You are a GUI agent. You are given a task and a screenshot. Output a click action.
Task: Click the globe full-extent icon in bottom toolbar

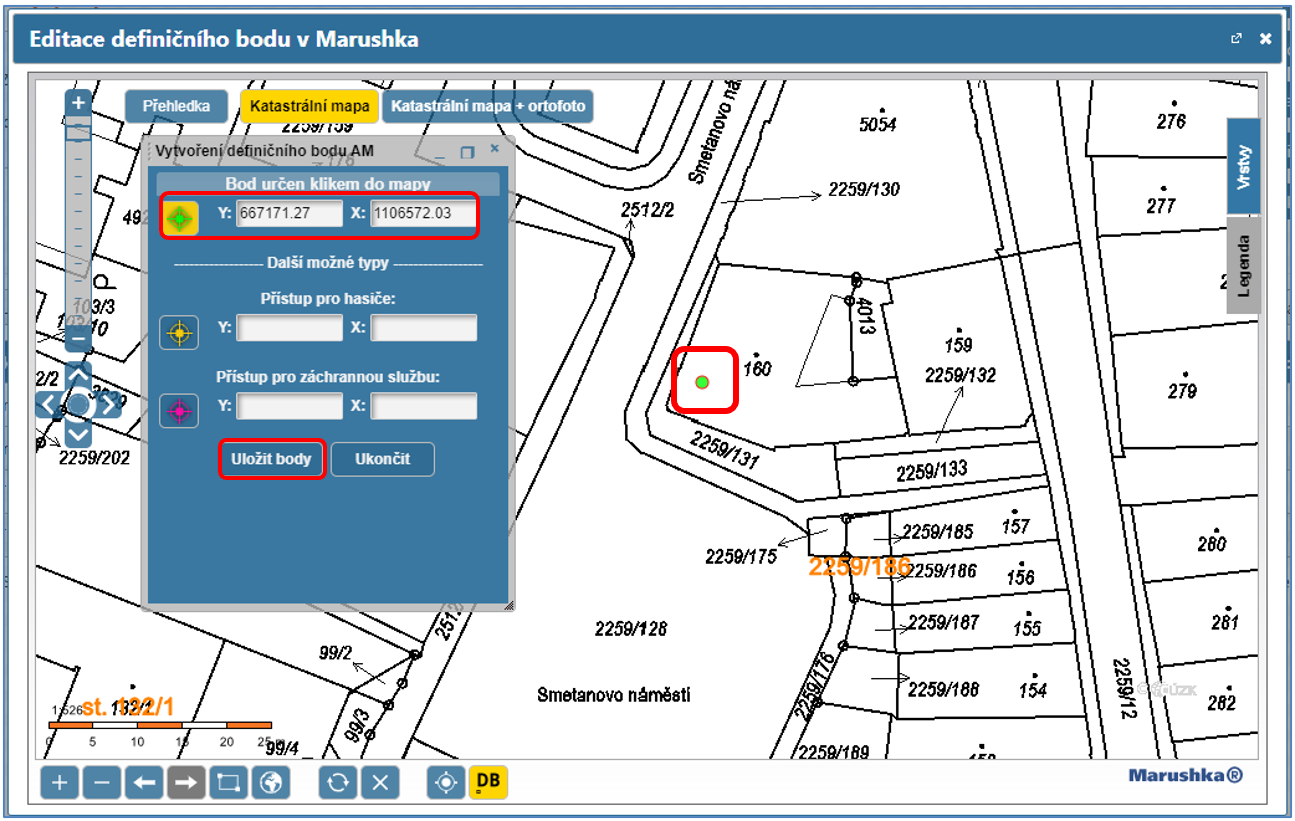click(x=270, y=782)
